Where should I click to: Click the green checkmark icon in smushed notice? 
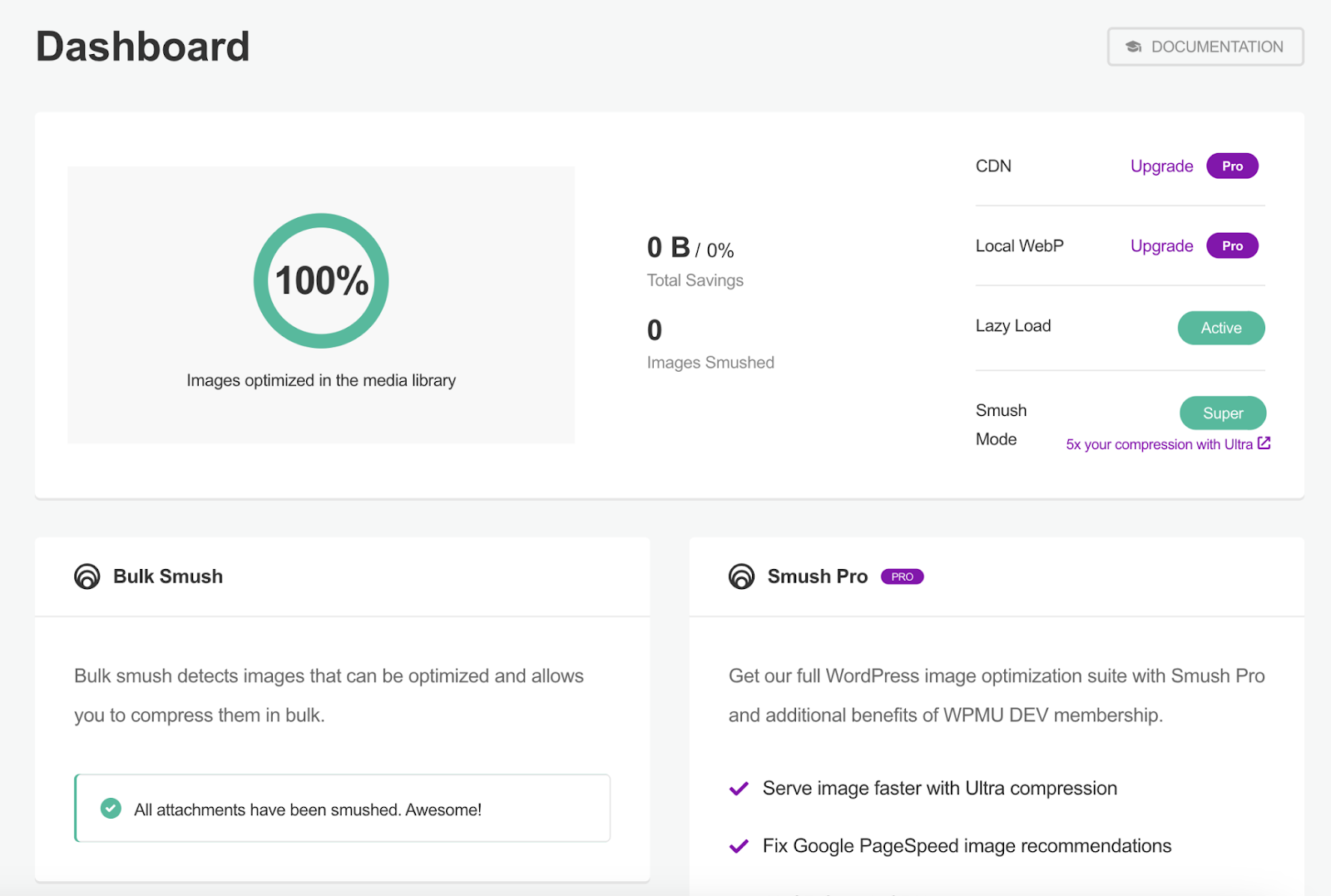click(x=111, y=808)
